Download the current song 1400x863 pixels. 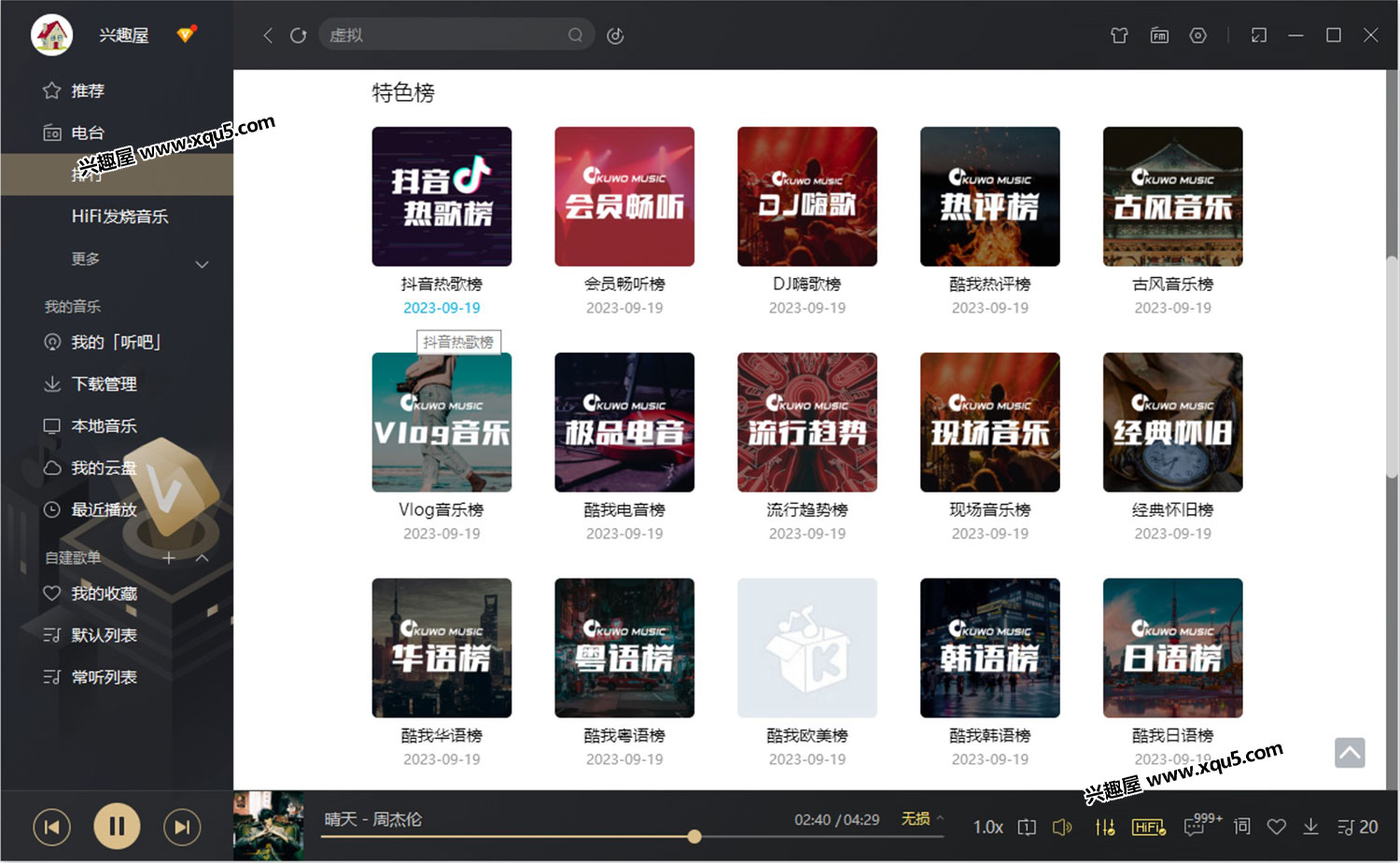tap(1311, 827)
